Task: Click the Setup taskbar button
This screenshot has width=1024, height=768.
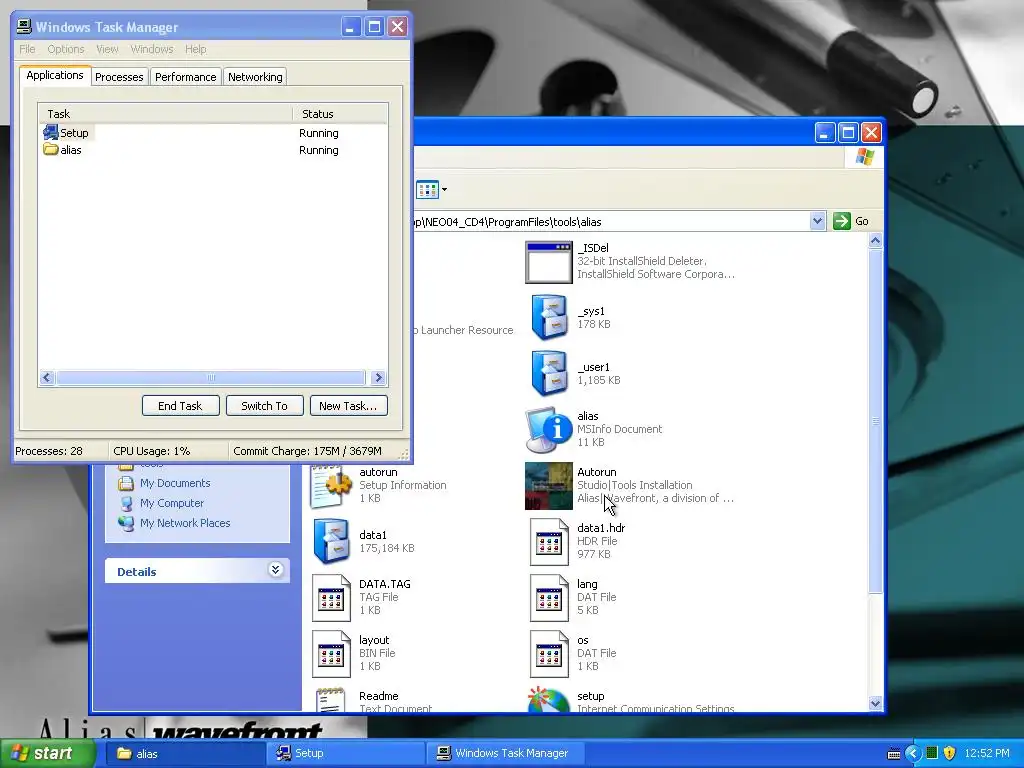Action: [x=347, y=754]
